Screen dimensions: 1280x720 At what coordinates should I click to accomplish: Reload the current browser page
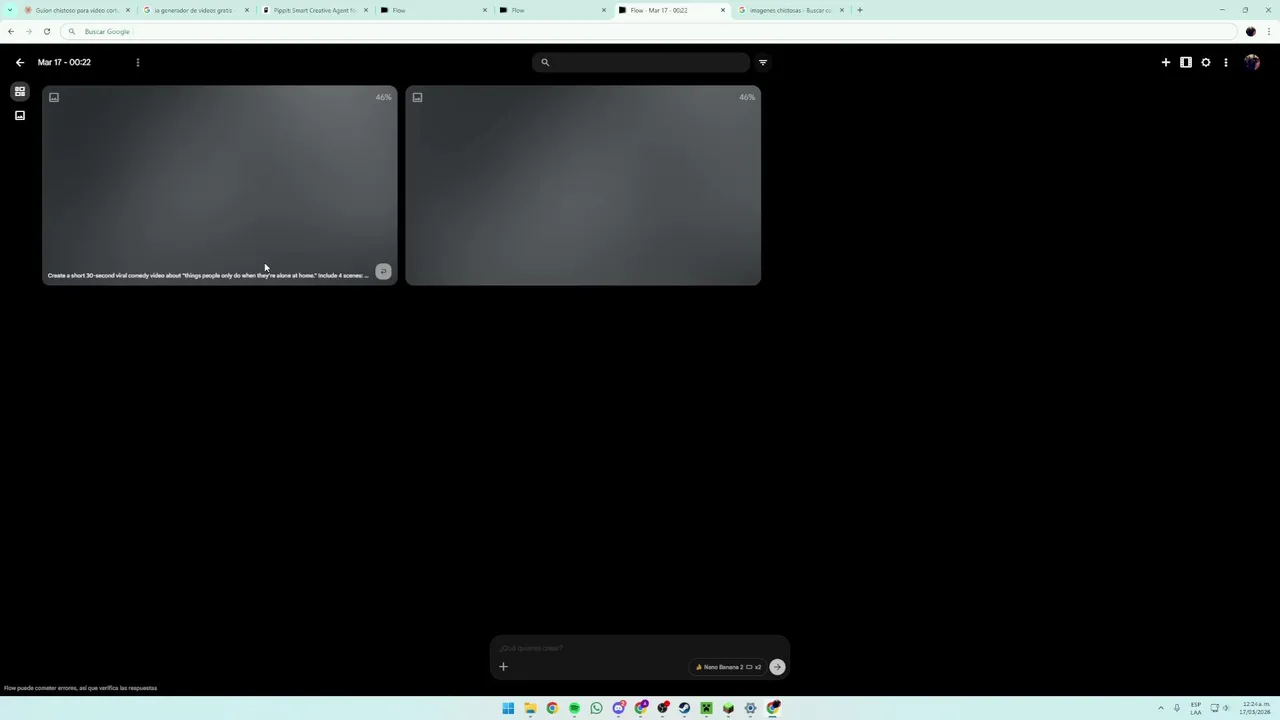tap(46, 31)
